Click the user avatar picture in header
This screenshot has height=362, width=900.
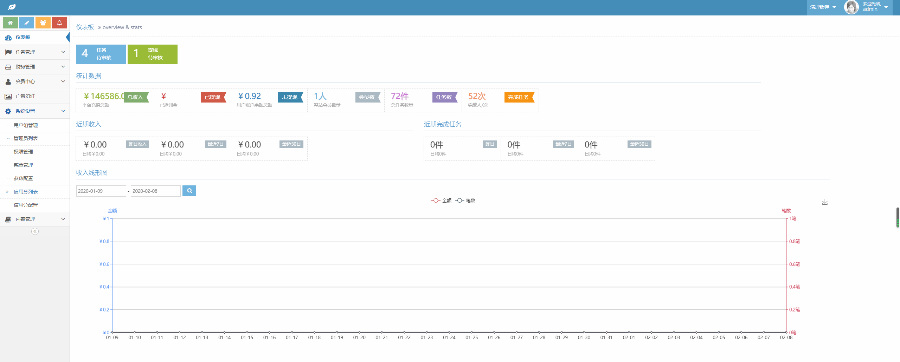(x=851, y=7)
